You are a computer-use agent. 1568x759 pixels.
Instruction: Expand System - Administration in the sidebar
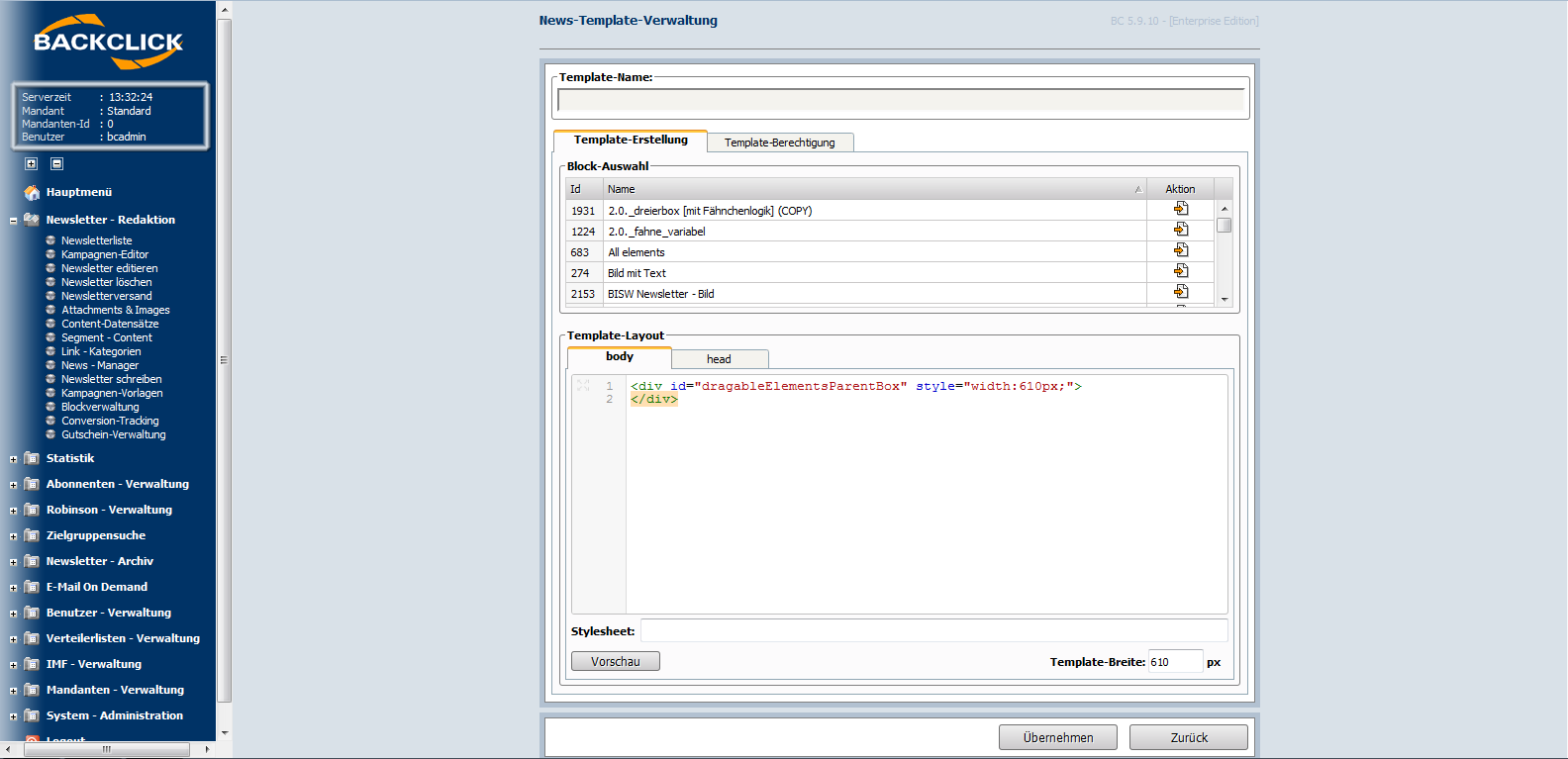coord(13,716)
